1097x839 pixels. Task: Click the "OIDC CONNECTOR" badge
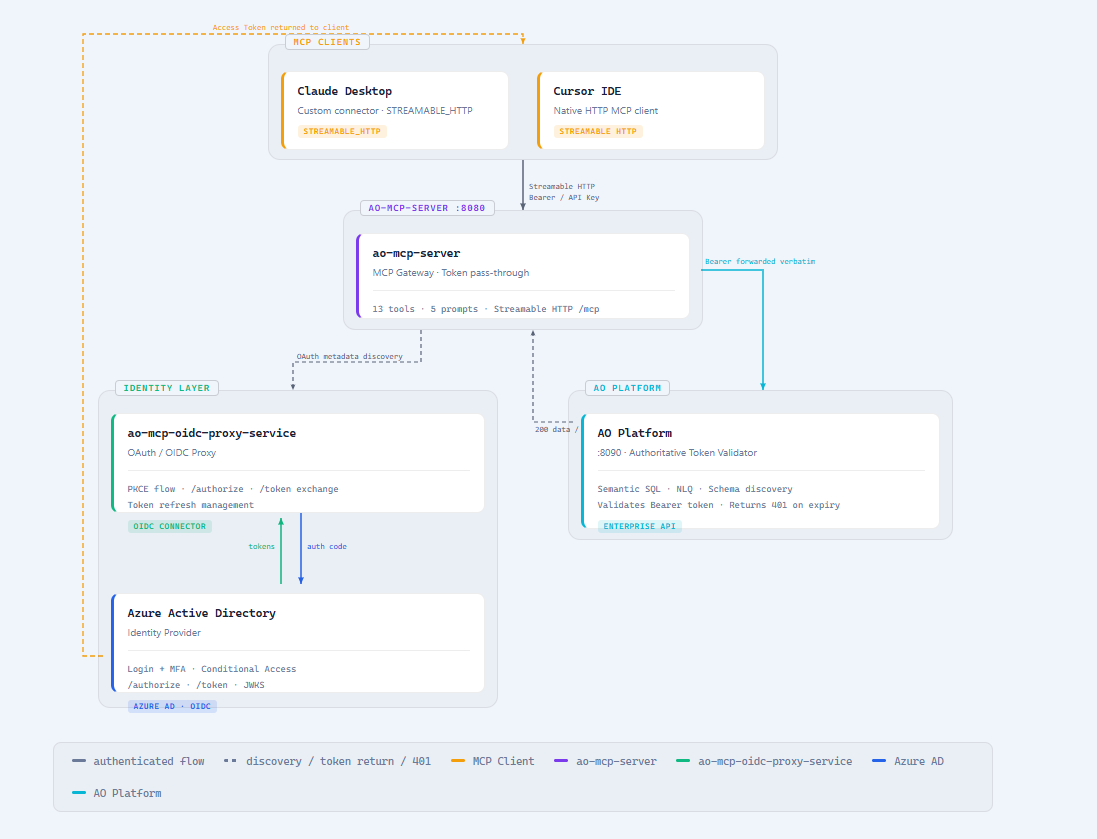pyautogui.click(x=170, y=526)
